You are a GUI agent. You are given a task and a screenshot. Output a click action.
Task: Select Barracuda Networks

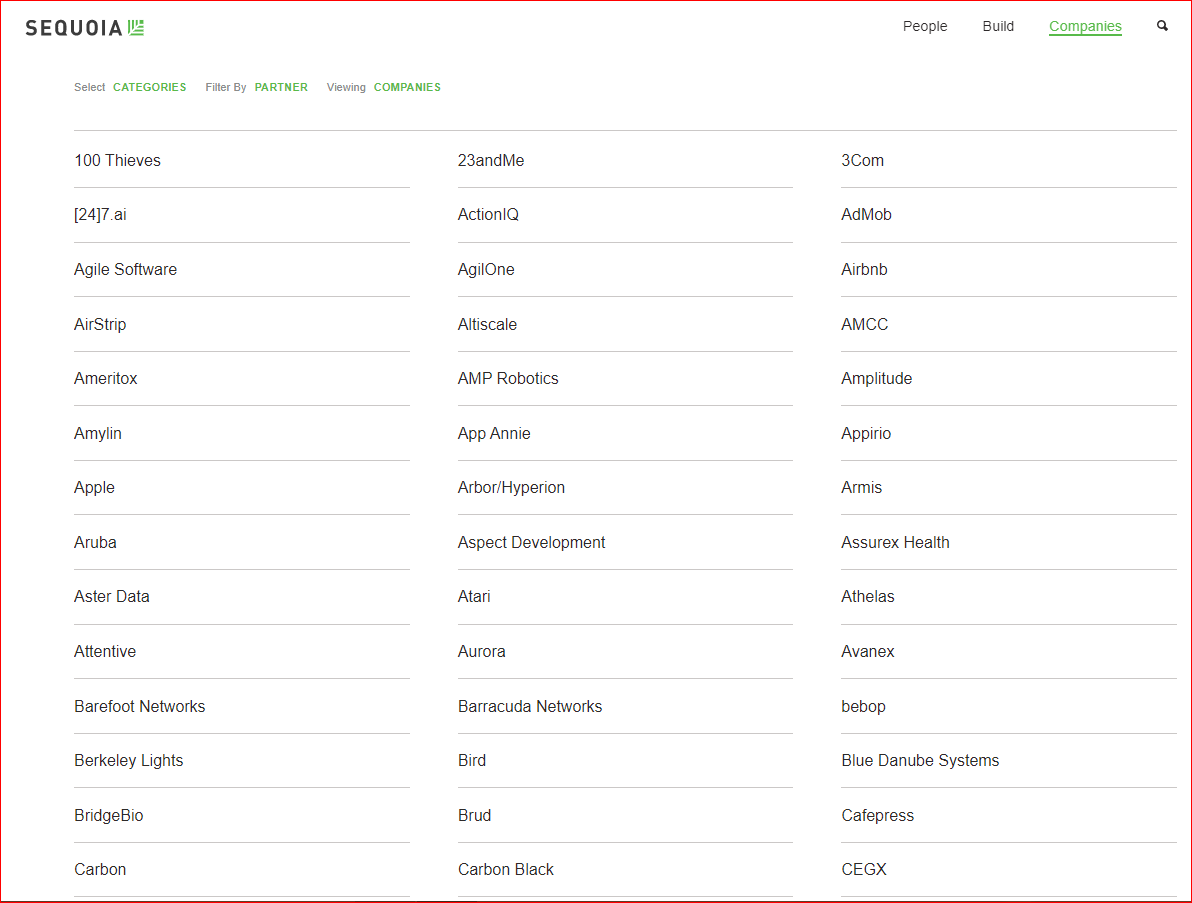coord(530,706)
